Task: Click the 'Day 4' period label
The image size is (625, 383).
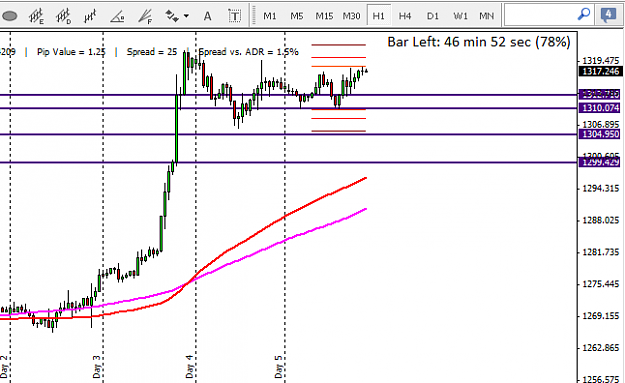Action: click(x=189, y=367)
